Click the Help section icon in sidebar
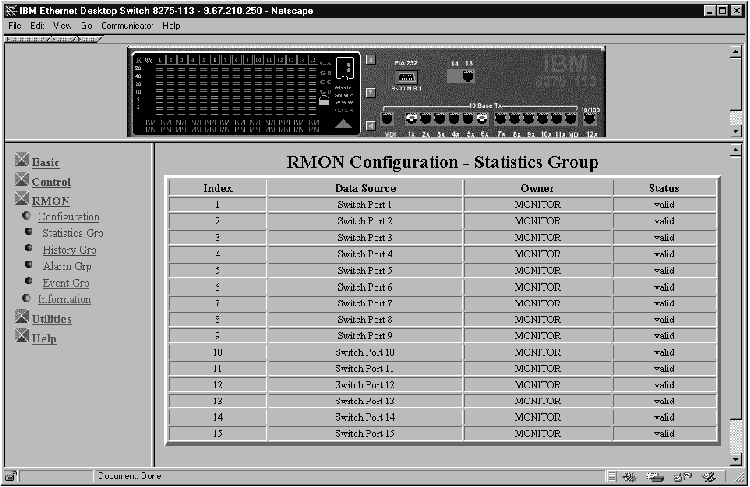This screenshot has width=750, height=487. coord(22,337)
